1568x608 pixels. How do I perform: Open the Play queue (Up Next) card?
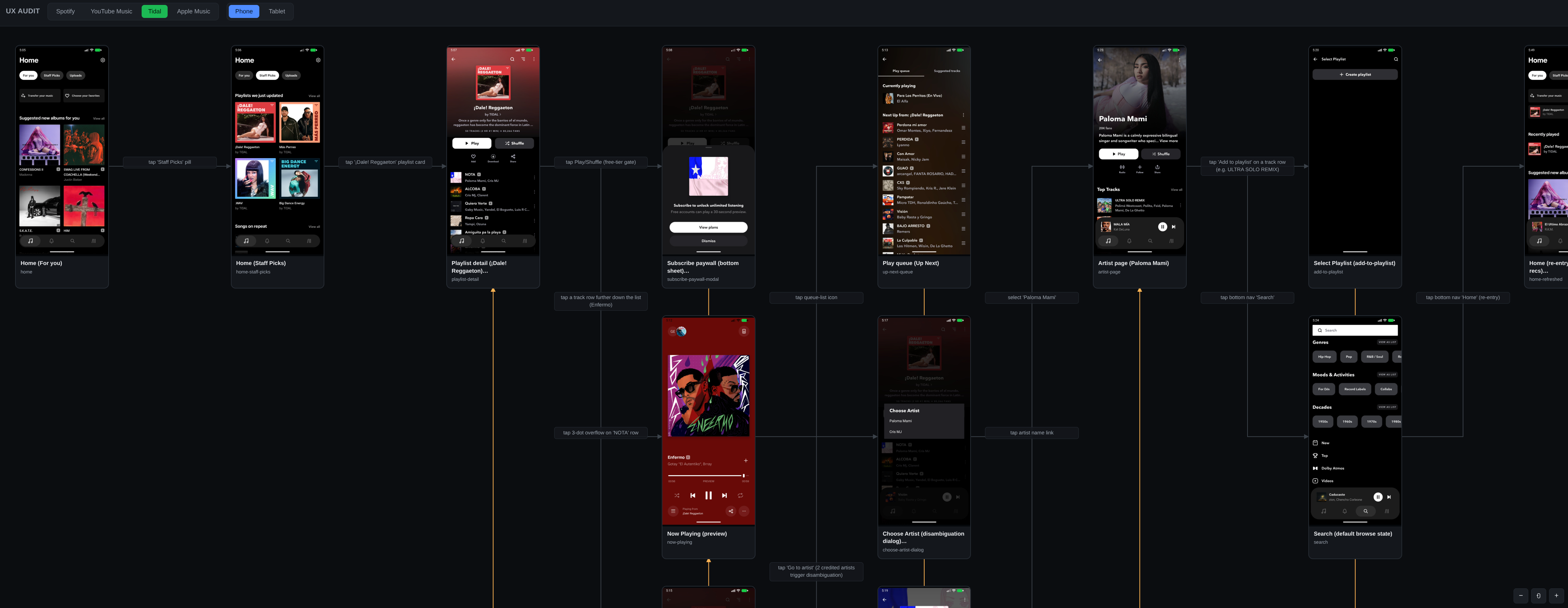924,166
